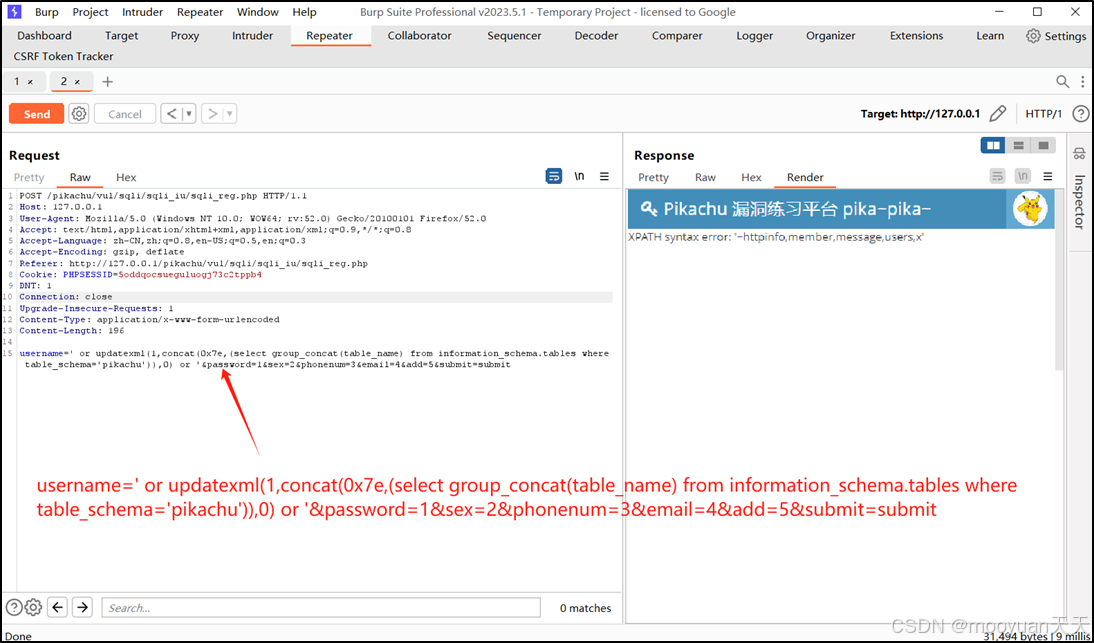Select top-bottom layout icon
Viewport: 1094px width, 643px height.
pos(1019,145)
